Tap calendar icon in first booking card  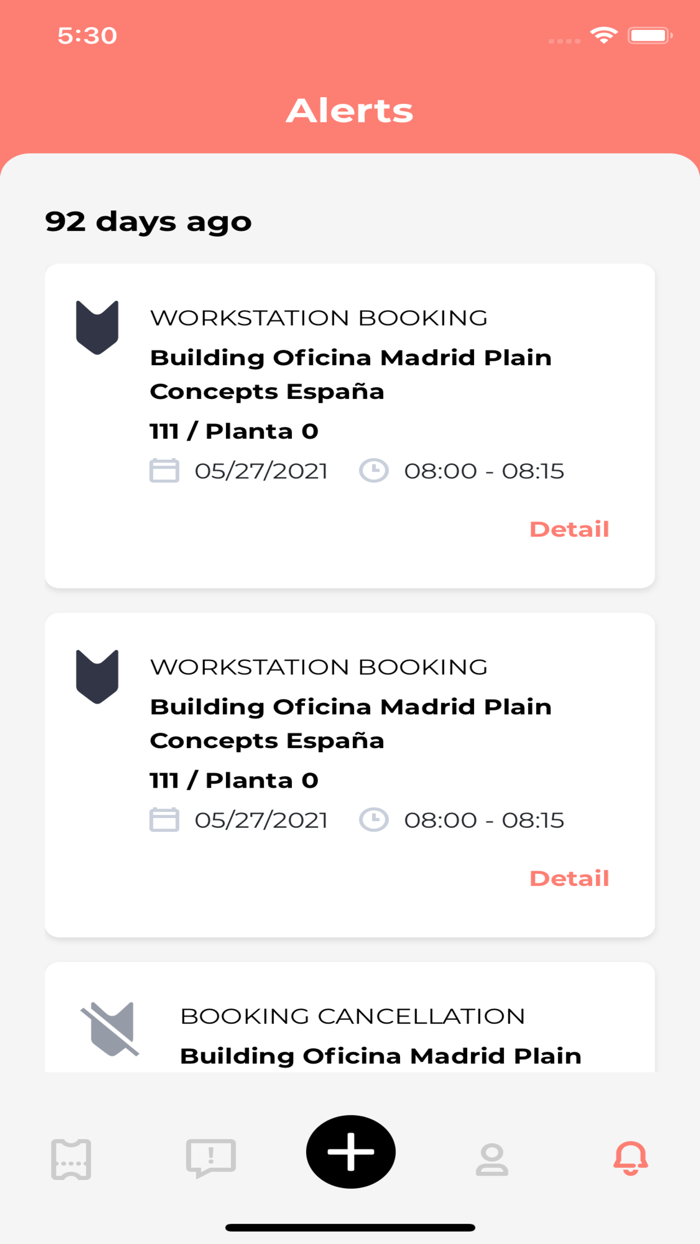tap(164, 470)
